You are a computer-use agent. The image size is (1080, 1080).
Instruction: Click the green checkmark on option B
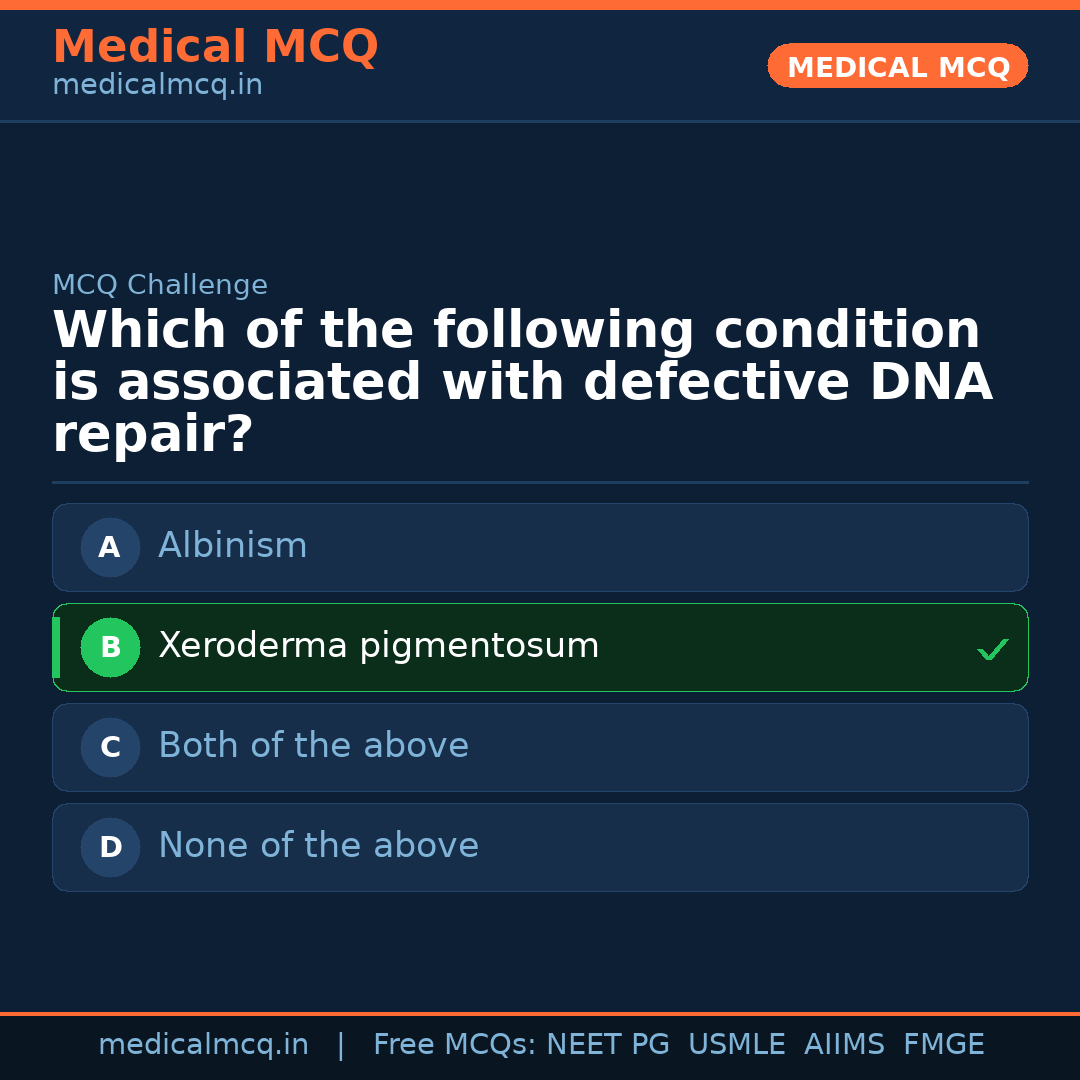click(993, 648)
